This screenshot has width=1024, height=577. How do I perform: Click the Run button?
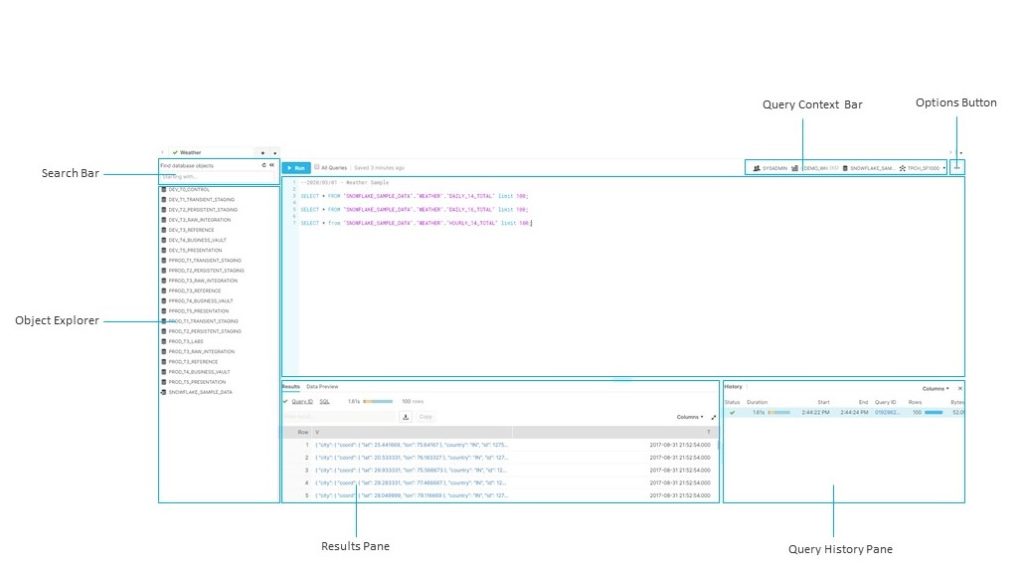click(296, 167)
